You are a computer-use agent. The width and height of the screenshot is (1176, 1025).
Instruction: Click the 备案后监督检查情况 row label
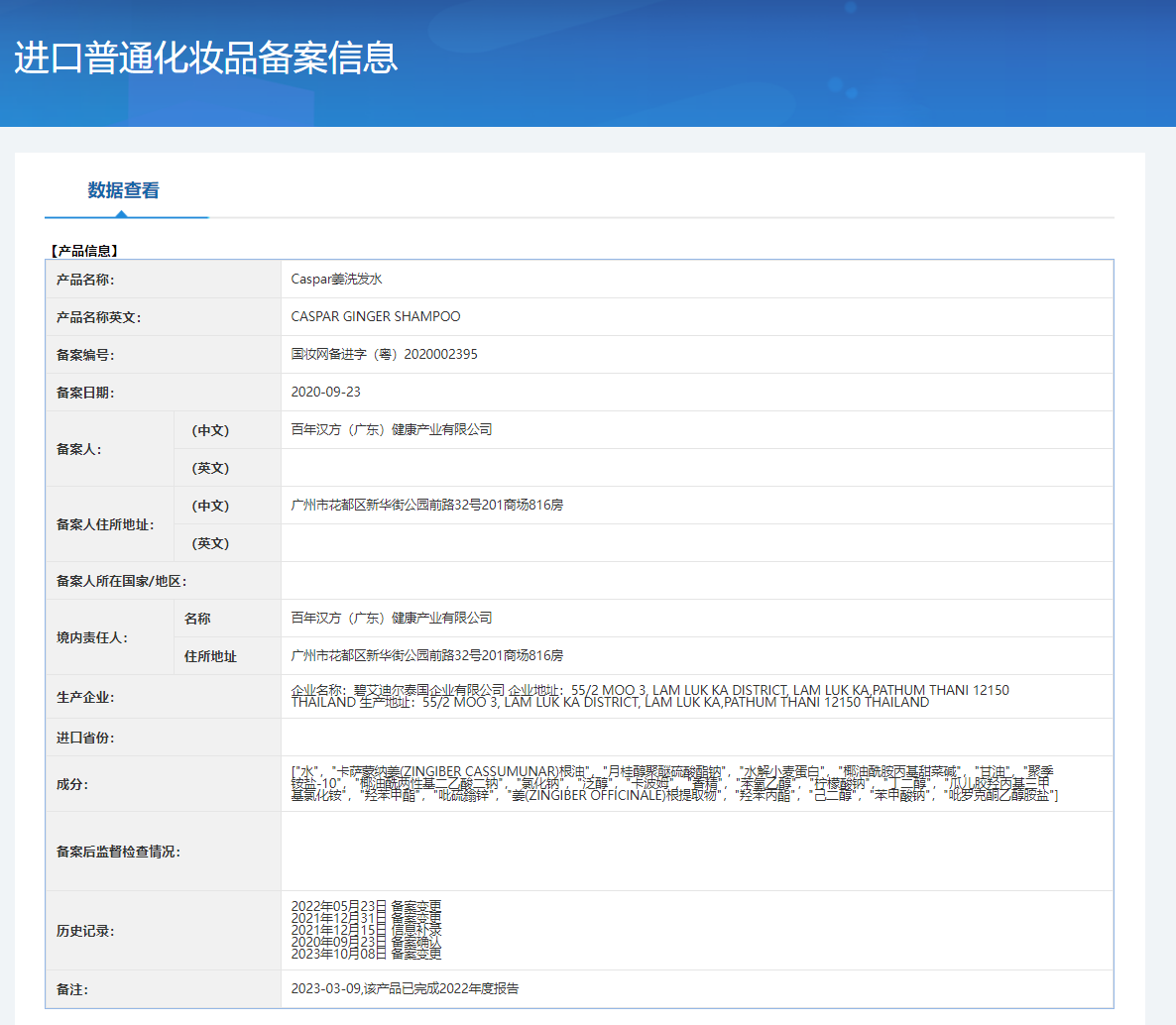118,853
